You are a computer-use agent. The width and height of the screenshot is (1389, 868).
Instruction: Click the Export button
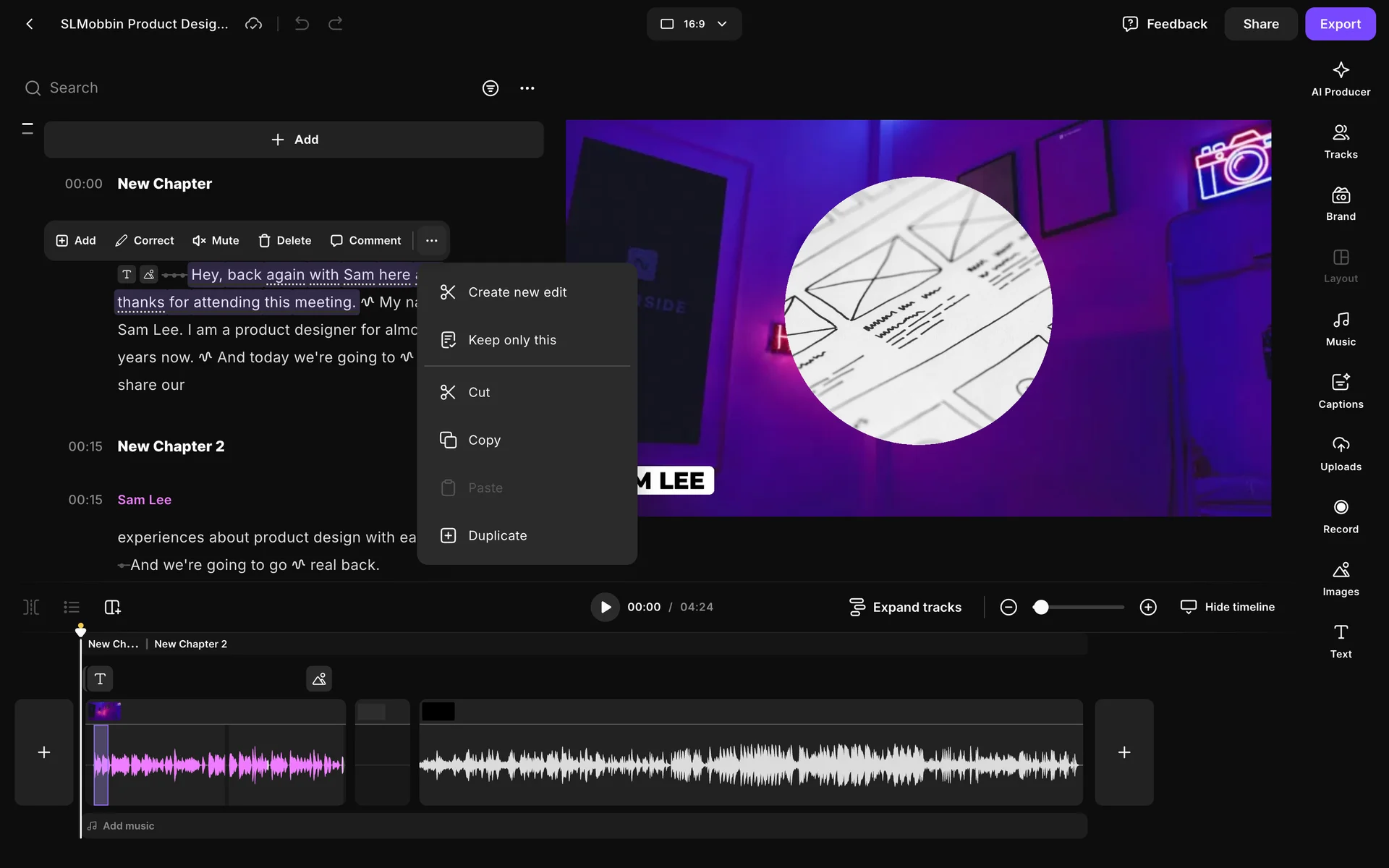[x=1339, y=24]
